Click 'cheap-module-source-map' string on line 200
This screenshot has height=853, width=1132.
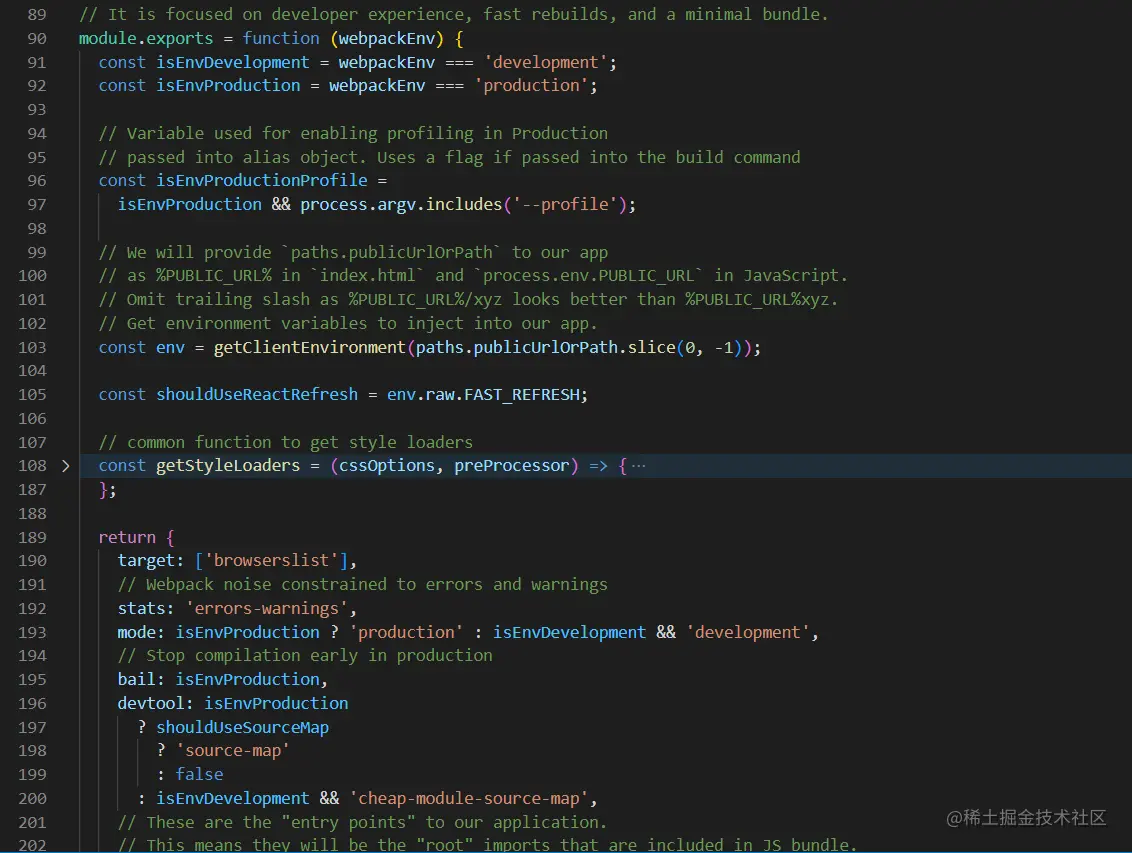(469, 799)
